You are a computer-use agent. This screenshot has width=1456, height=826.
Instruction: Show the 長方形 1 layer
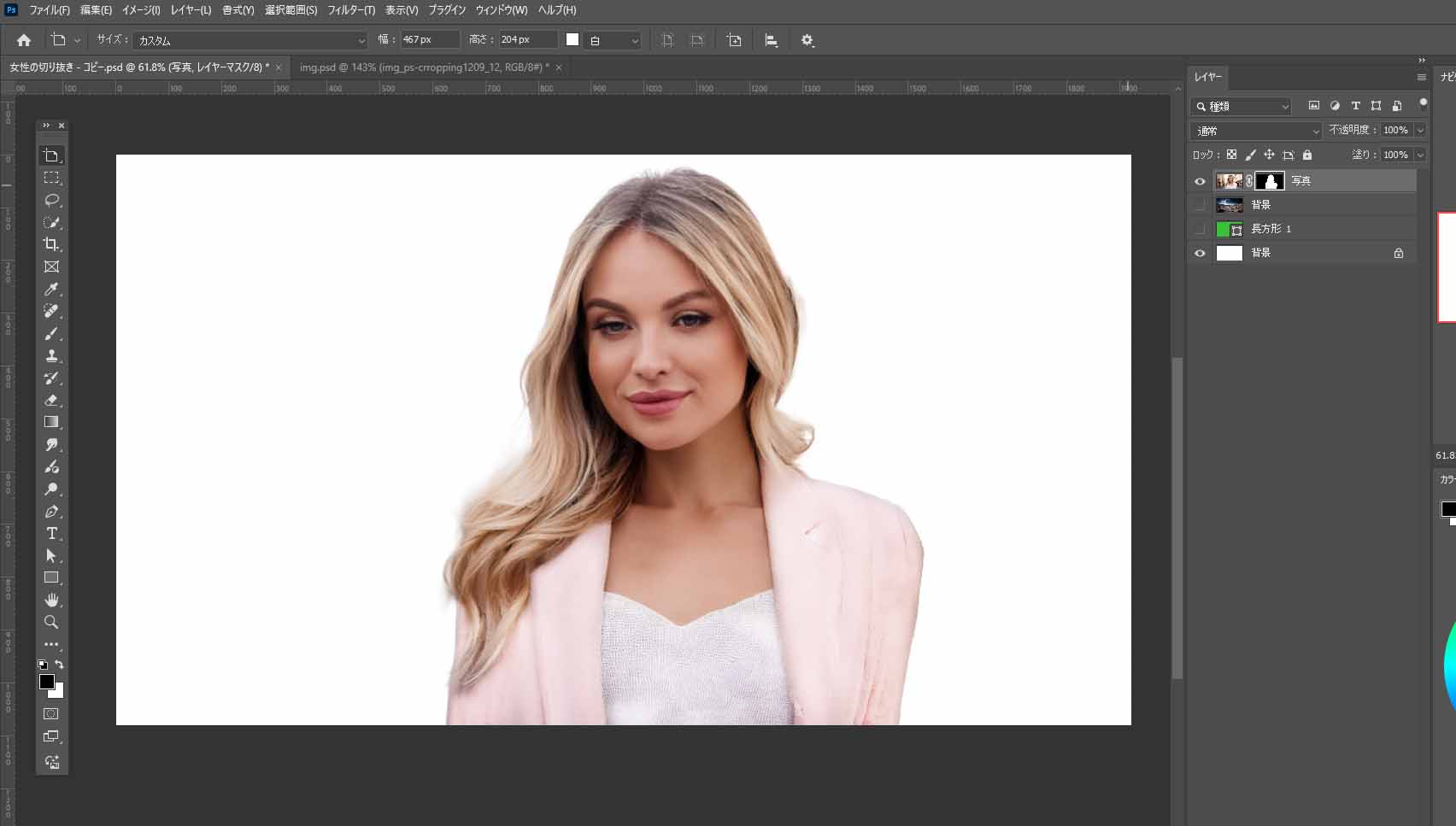(x=1200, y=229)
